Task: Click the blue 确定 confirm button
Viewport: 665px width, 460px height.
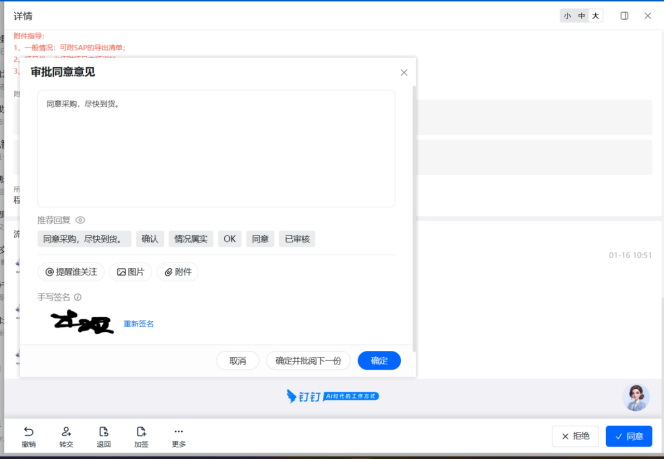Action: click(379, 361)
